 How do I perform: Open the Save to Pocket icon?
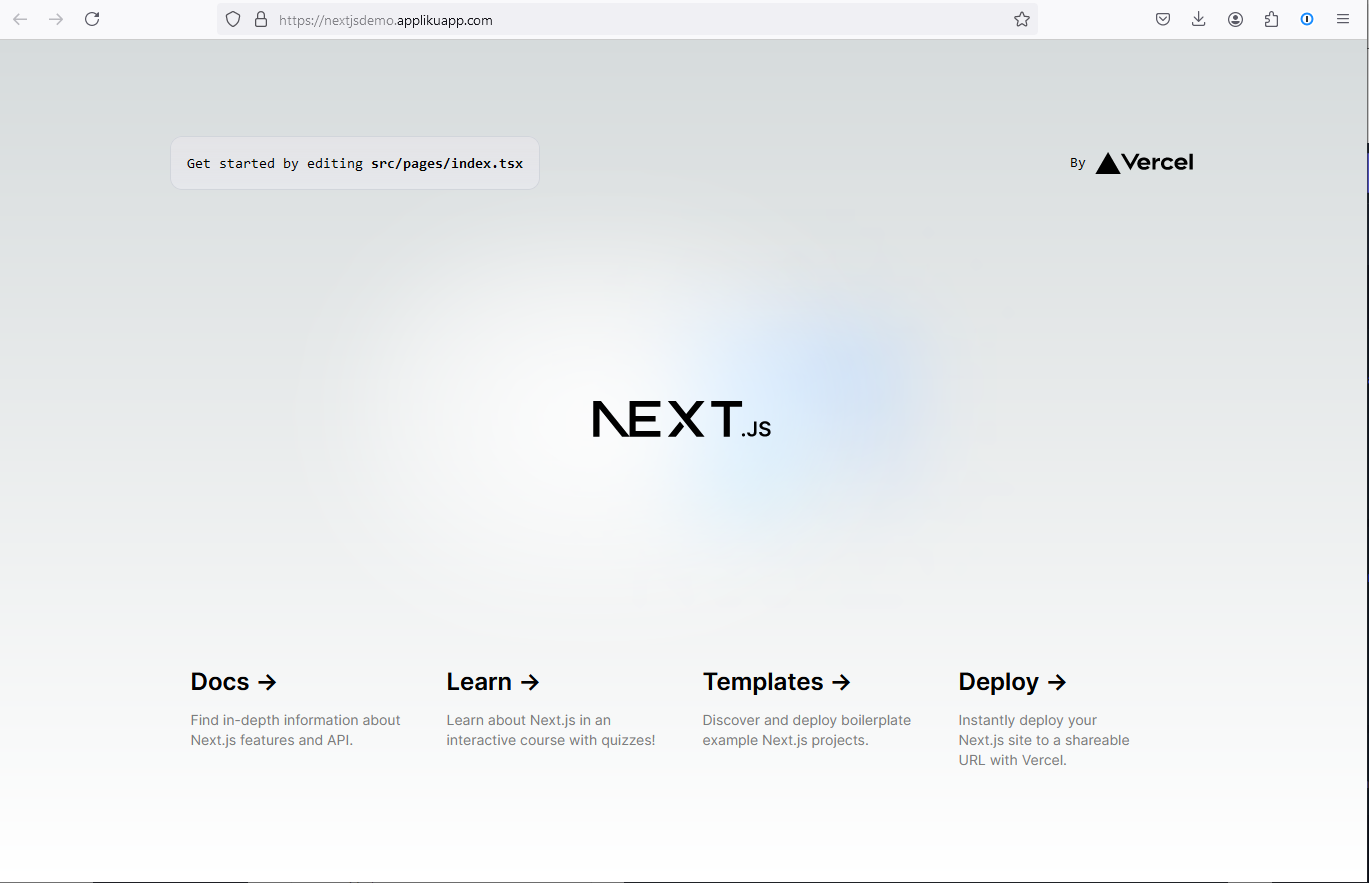tap(1163, 19)
